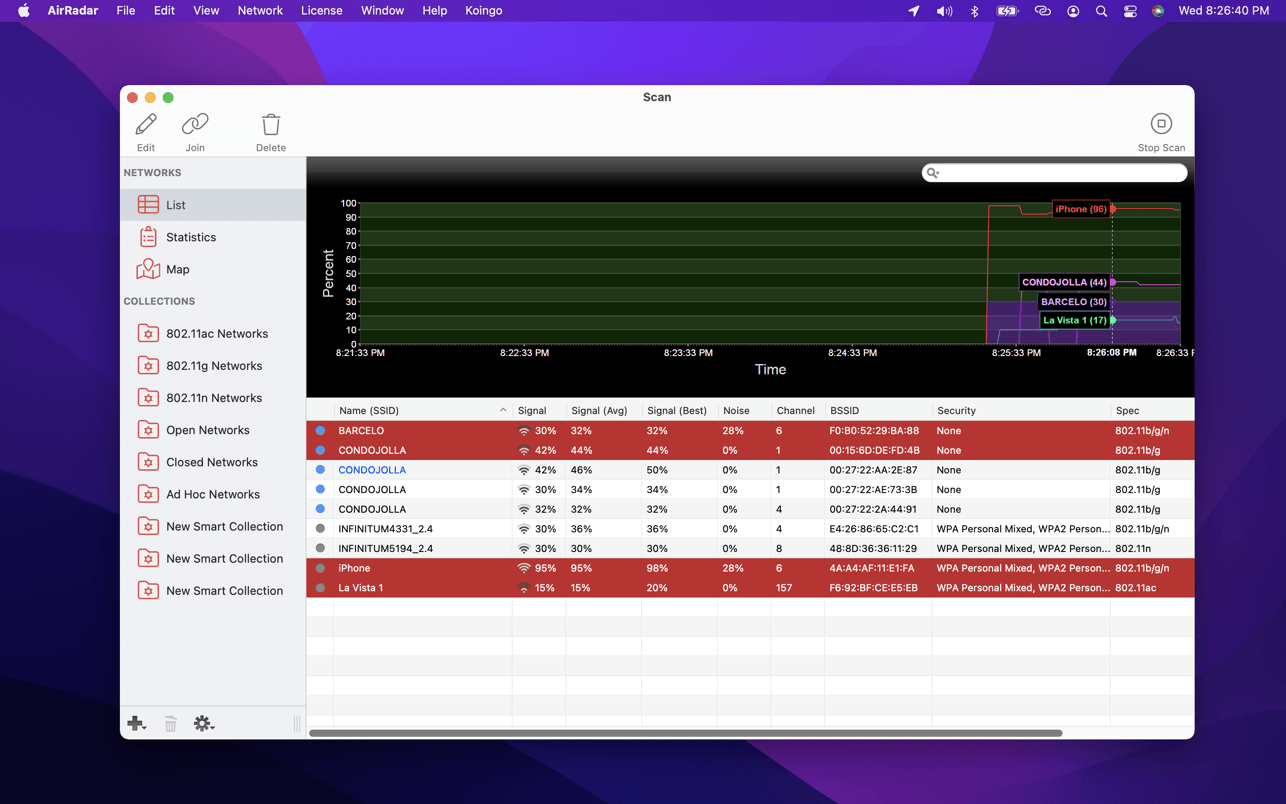
Task: Add a new collection with the plus icon
Action: coord(136,722)
